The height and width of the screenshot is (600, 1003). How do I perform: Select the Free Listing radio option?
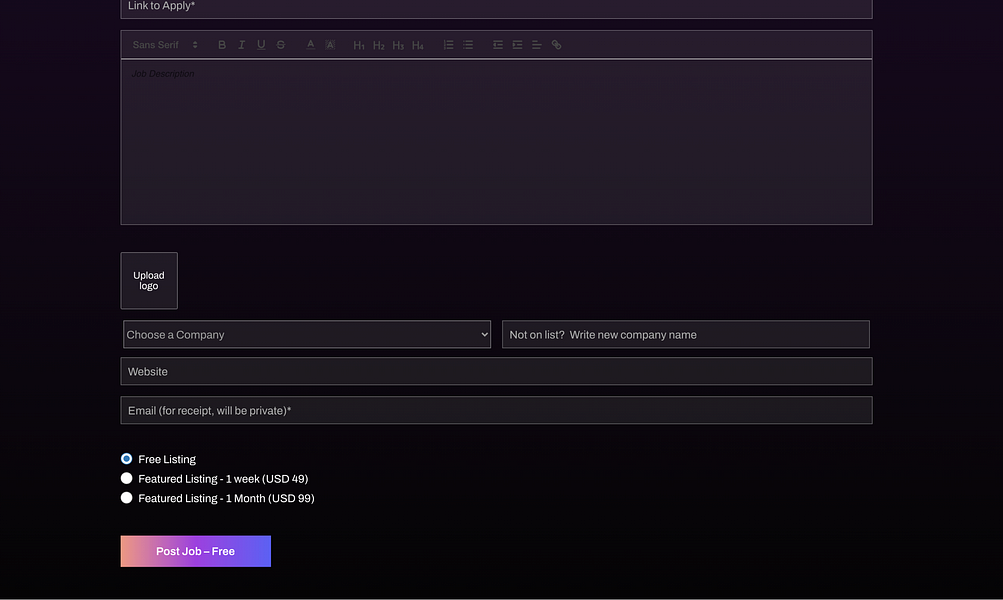click(127, 459)
